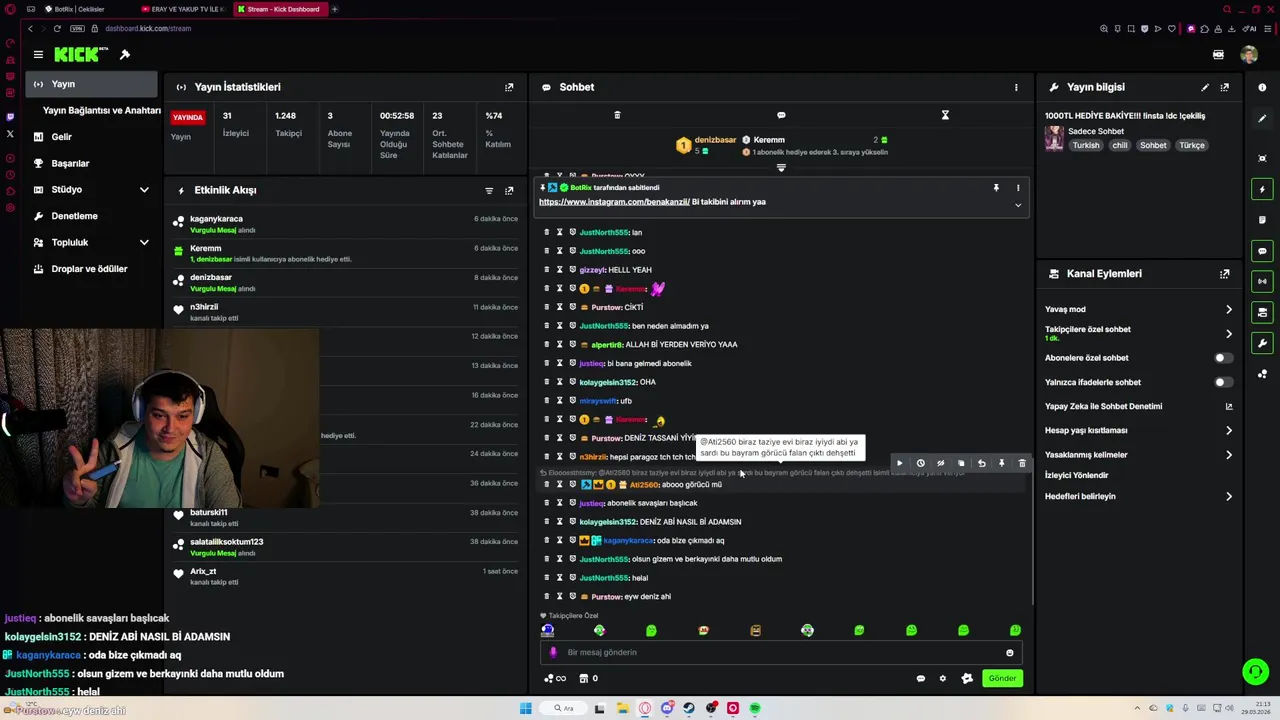The width and height of the screenshot is (1280, 720).
Task: Open Yavaş mod options arrow
Action: pyautogui.click(x=1229, y=310)
